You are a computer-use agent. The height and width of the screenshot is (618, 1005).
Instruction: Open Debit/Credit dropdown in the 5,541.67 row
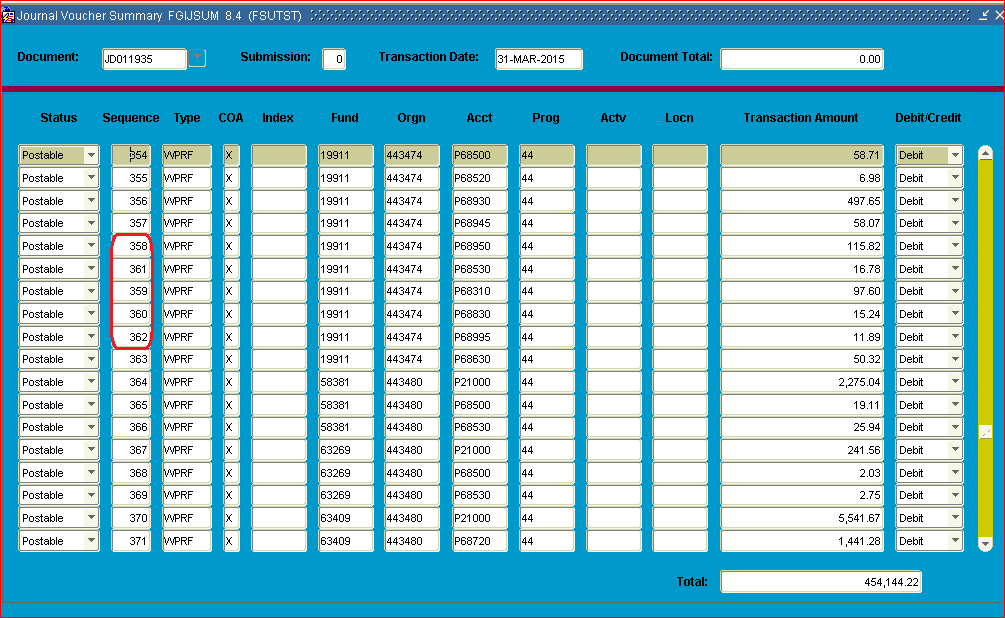[955, 518]
